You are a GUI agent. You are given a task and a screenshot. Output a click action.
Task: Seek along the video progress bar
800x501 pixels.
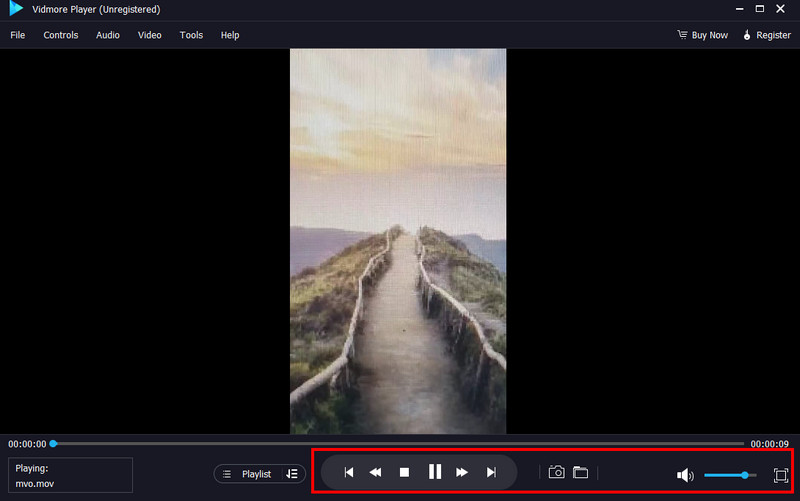(x=398, y=443)
